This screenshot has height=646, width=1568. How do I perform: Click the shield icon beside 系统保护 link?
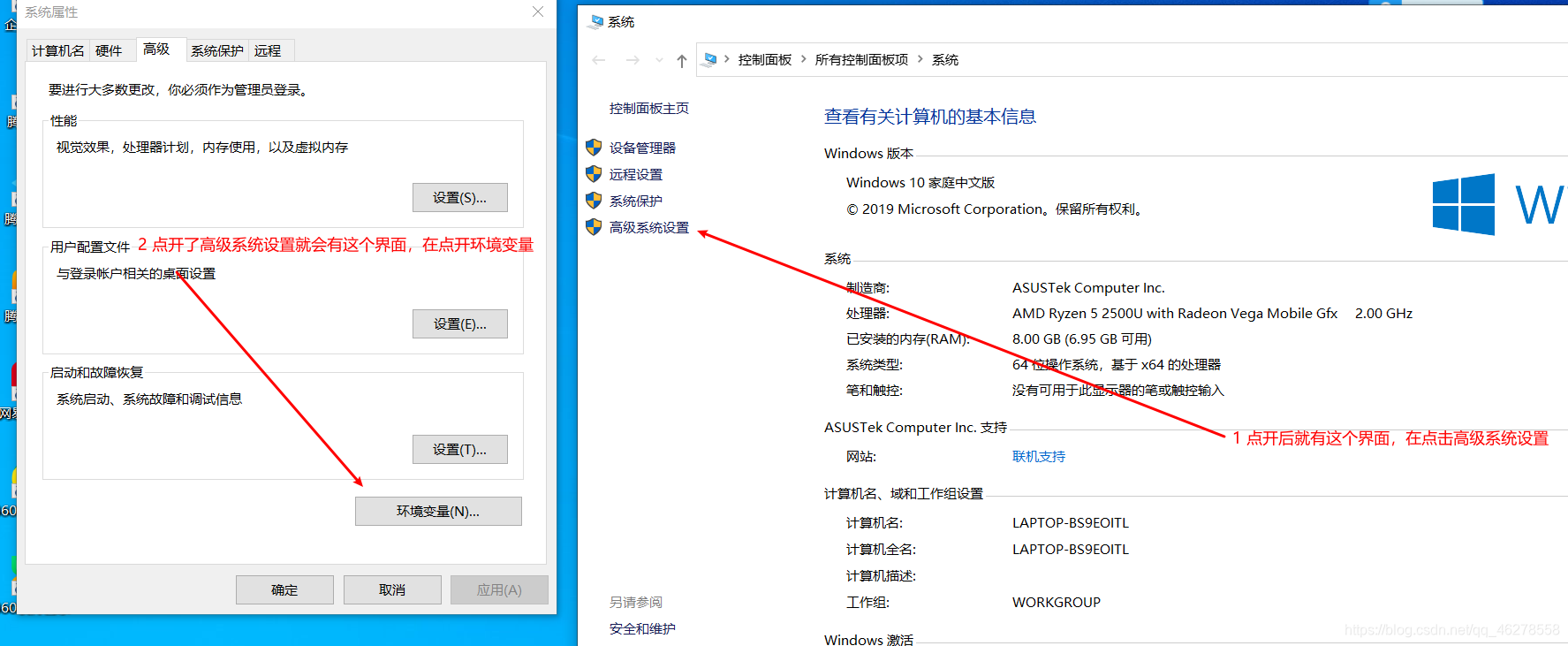[594, 201]
